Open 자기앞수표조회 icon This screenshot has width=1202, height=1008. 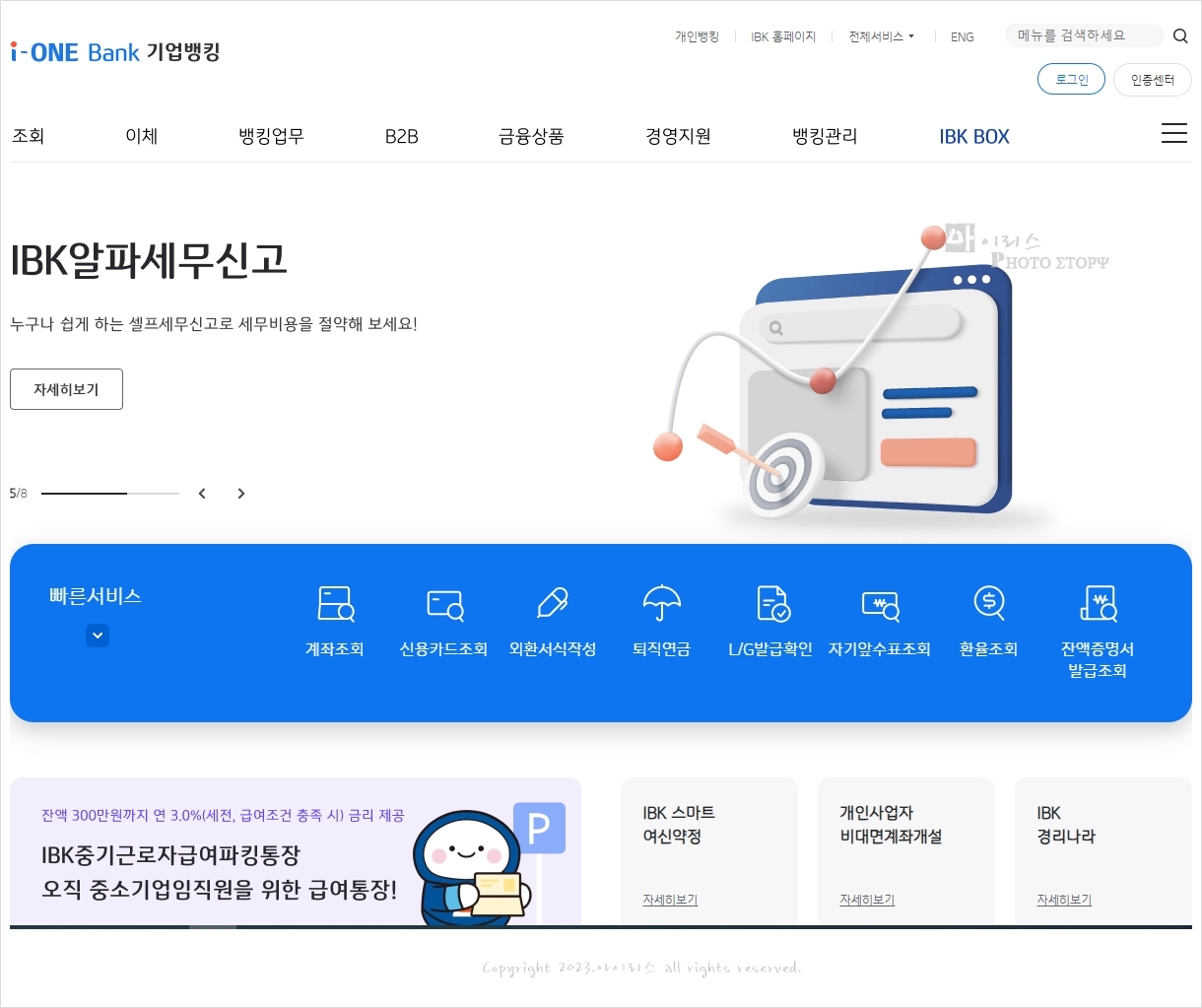(x=880, y=604)
